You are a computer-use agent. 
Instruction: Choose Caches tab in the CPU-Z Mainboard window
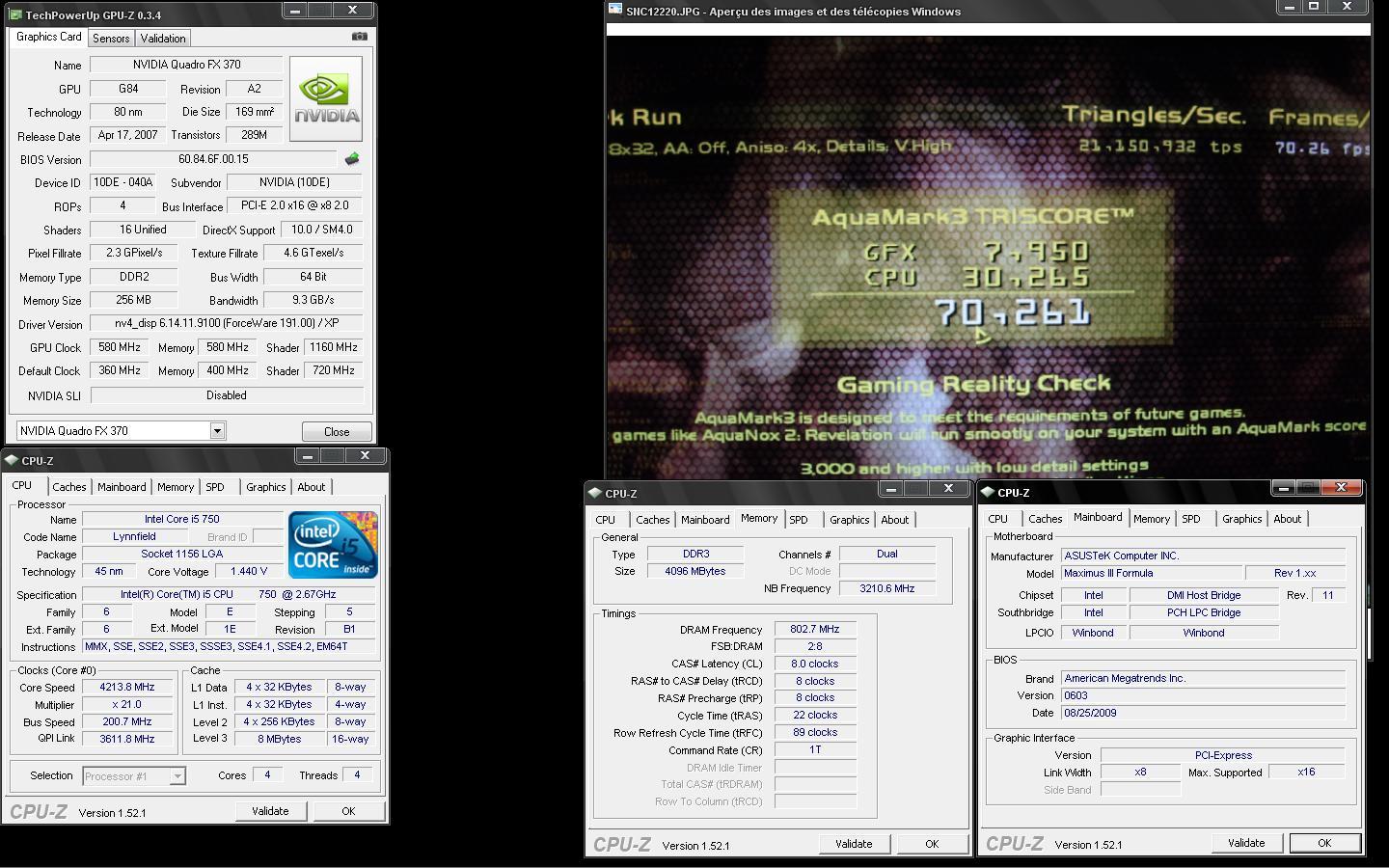pos(1046,519)
